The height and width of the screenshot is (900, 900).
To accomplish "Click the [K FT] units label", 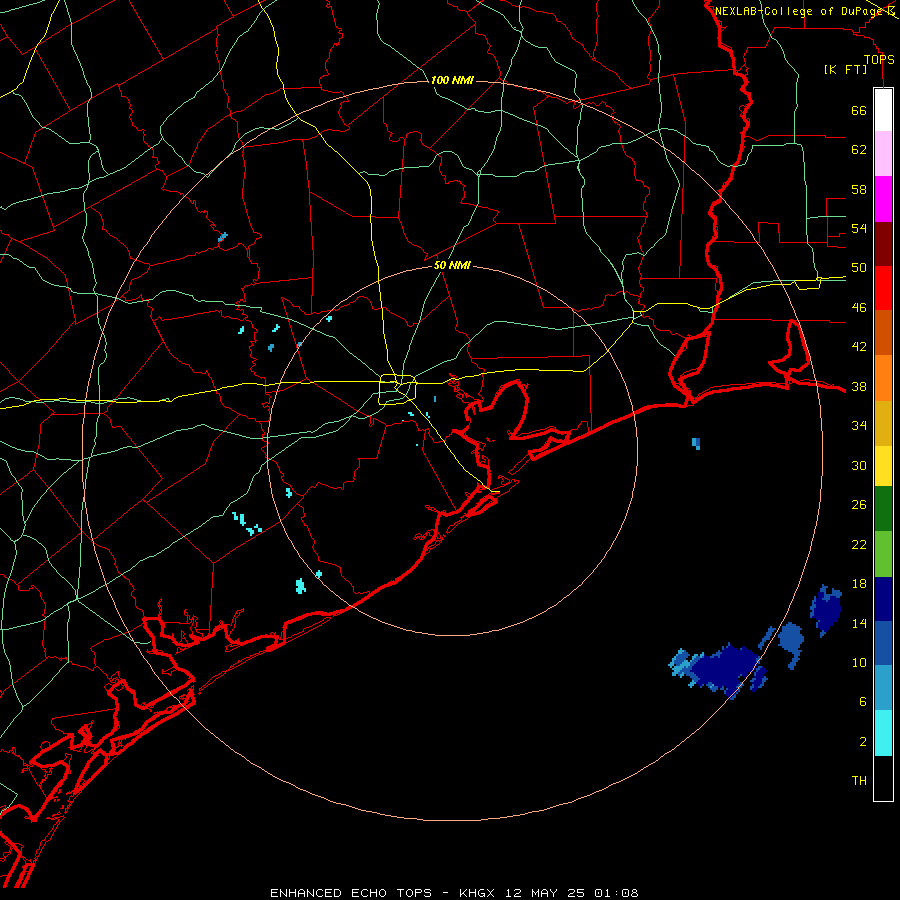I will (845, 70).
